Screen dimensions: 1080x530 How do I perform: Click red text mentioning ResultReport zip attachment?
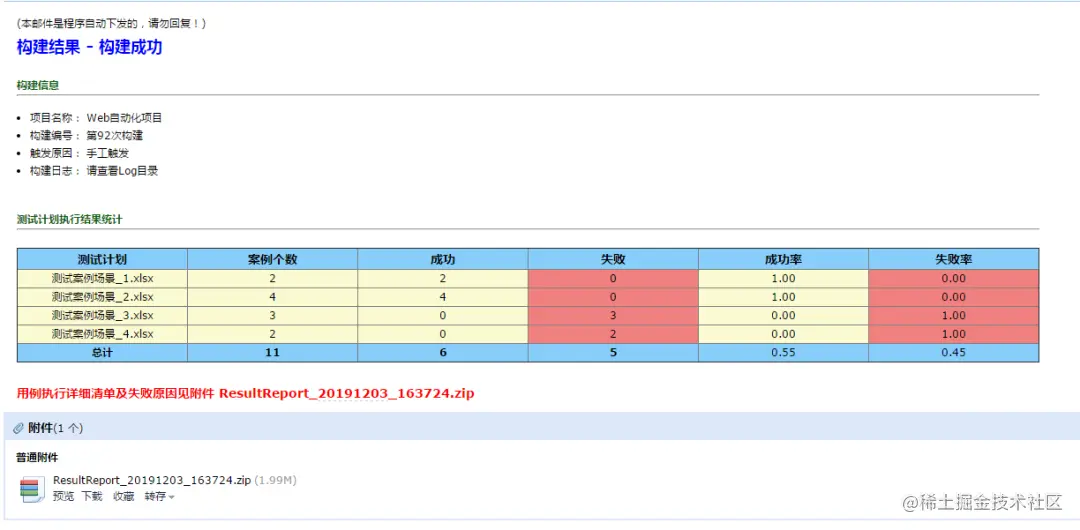pyautogui.click(x=245, y=394)
